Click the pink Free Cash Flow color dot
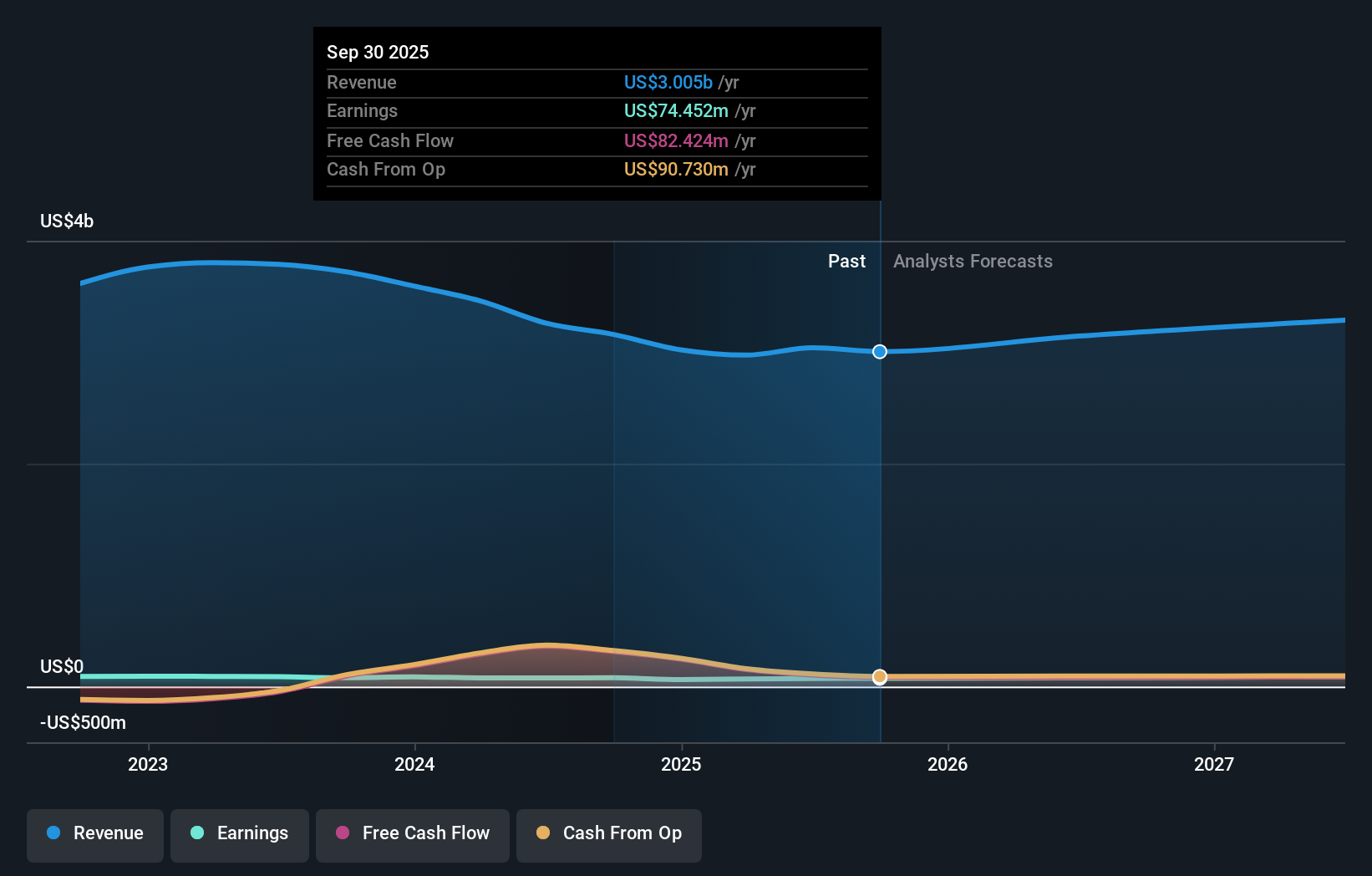Viewport: 1372px width, 876px height. (x=341, y=833)
